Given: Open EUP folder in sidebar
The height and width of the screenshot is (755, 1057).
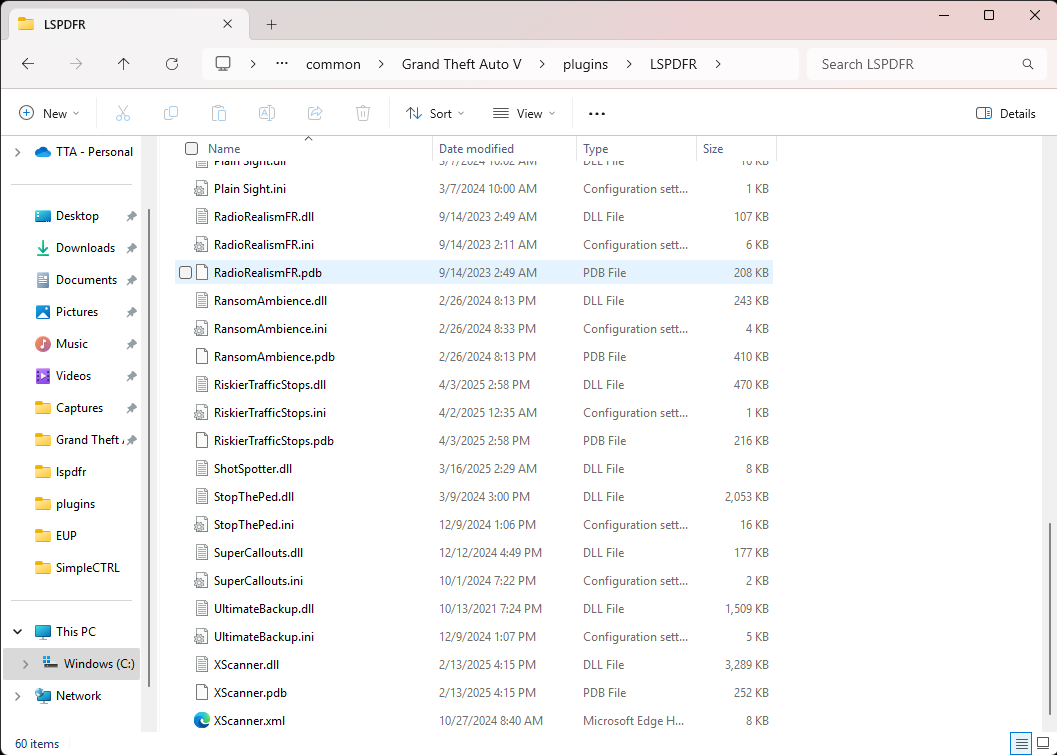Looking at the screenshot, I should click(66, 536).
